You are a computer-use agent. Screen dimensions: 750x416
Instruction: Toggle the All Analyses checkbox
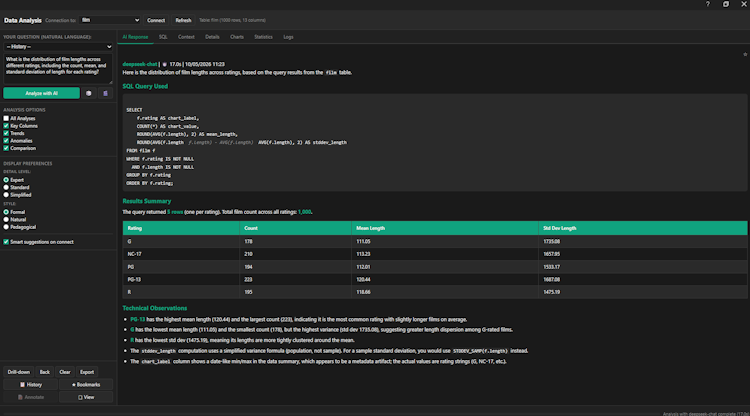[x=6, y=118]
